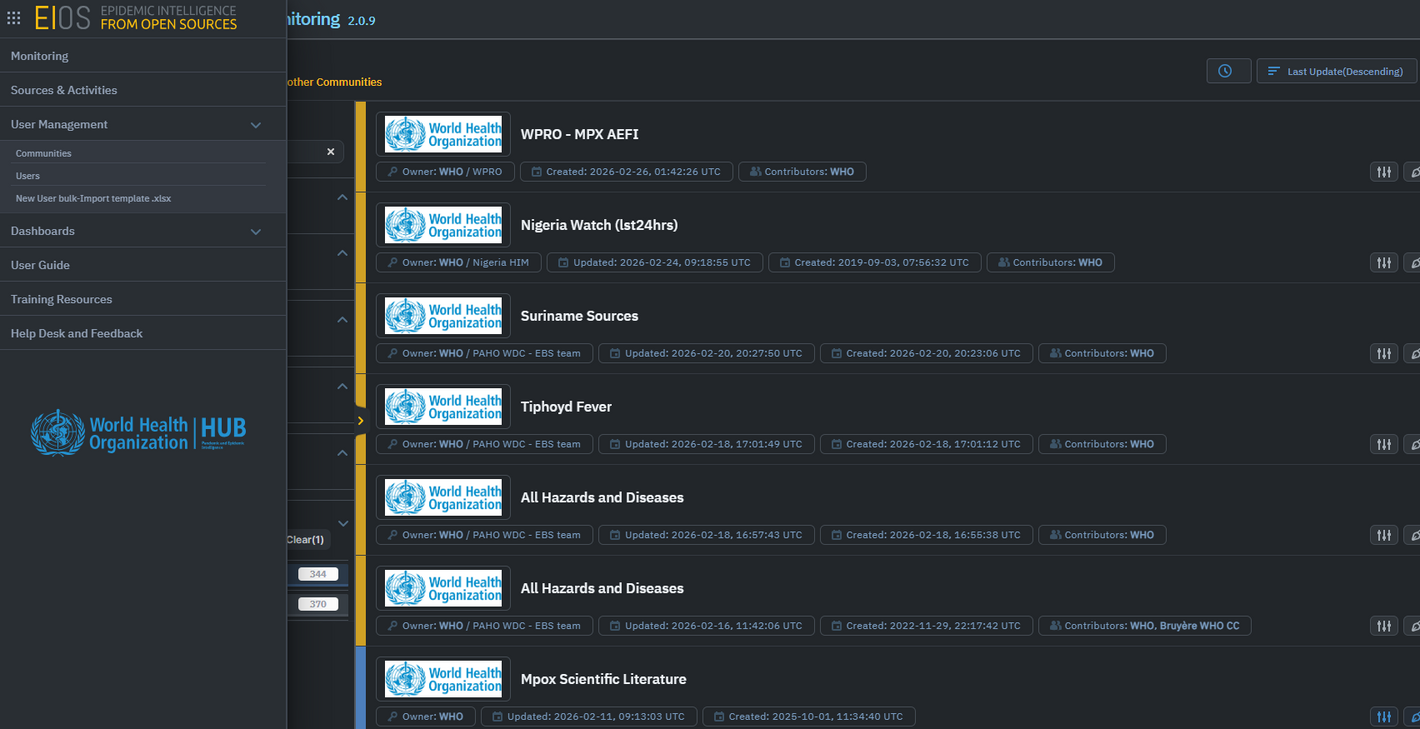The width and height of the screenshot is (1420, 729).
Task: Open filter sliders for Nigeria Watch board
Action: click(x=1383, y=263)
